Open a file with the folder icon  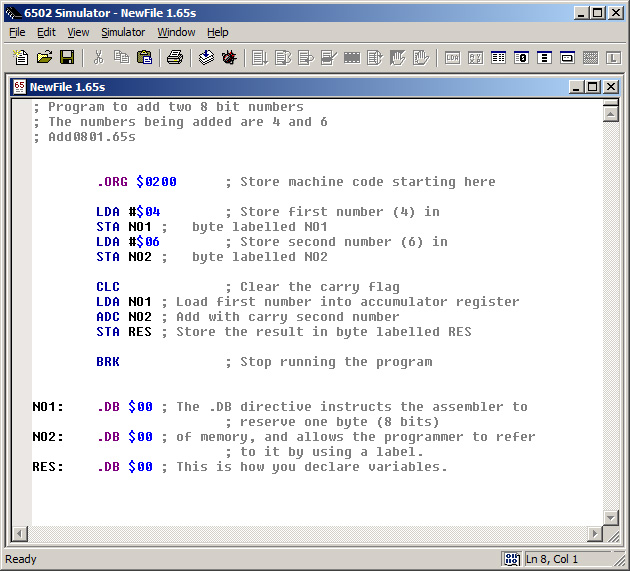point(44,58)
